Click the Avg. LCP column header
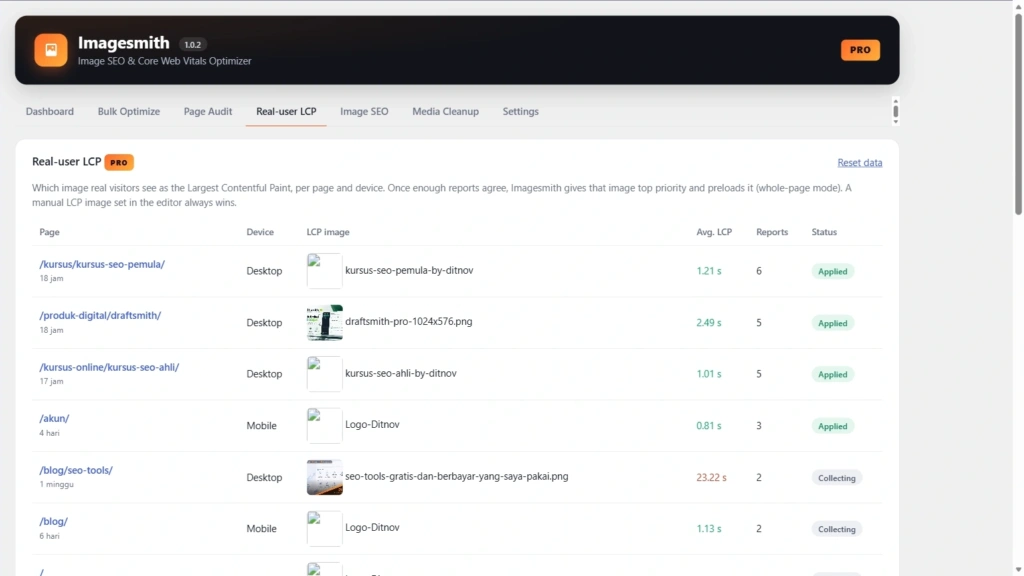The image size is (1024, 576). 714,232
